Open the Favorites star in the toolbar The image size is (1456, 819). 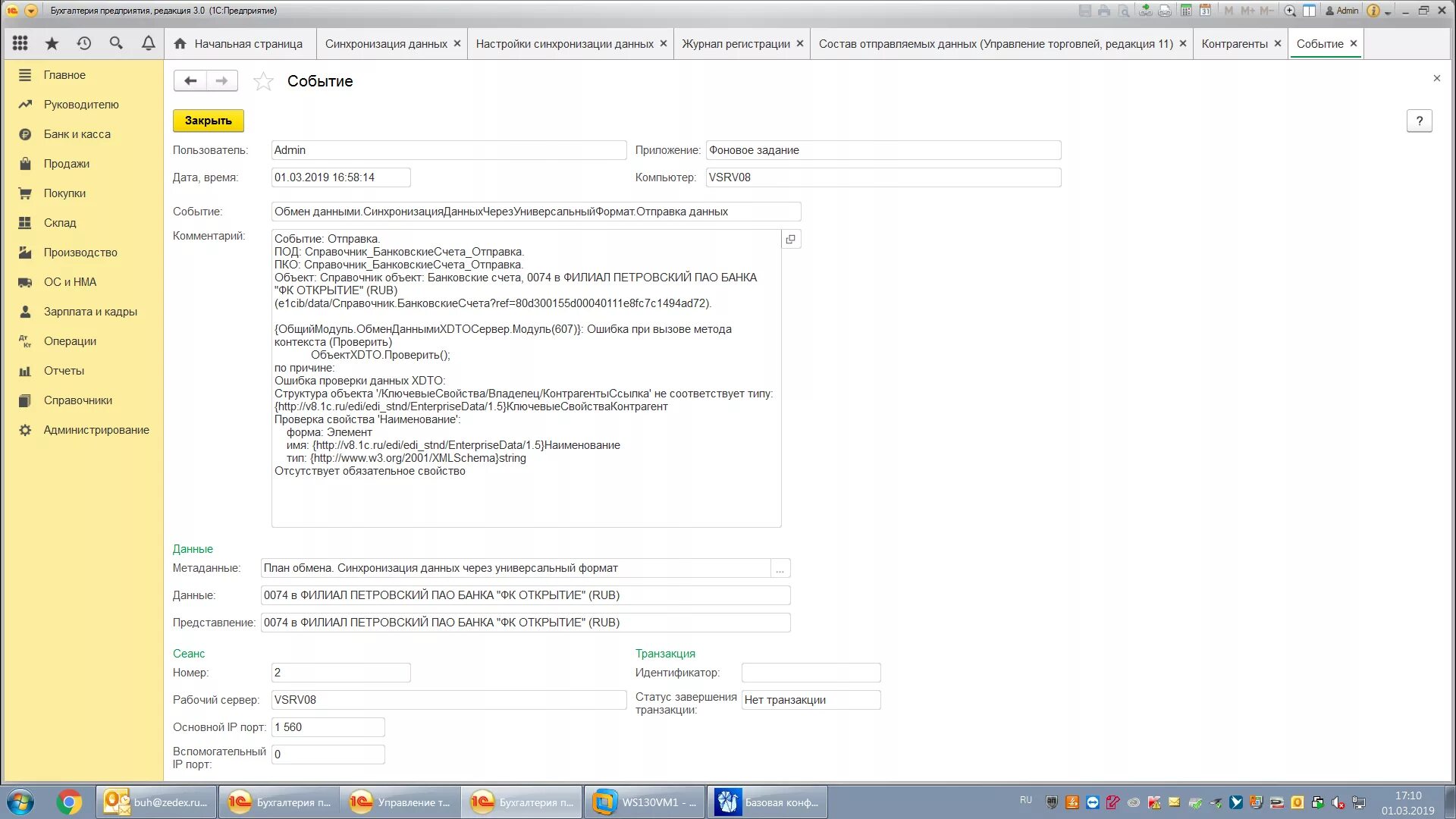tap(52, 43)
